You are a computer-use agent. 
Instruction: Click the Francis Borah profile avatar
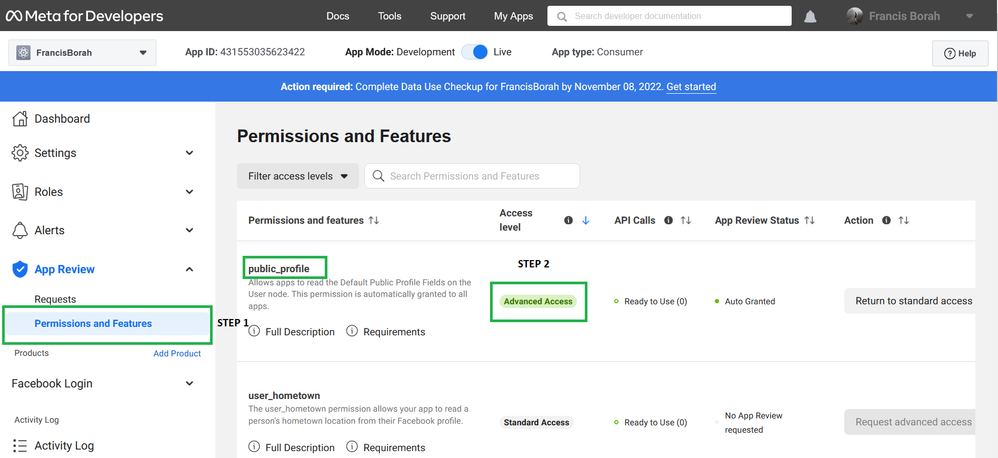(854, 16)
